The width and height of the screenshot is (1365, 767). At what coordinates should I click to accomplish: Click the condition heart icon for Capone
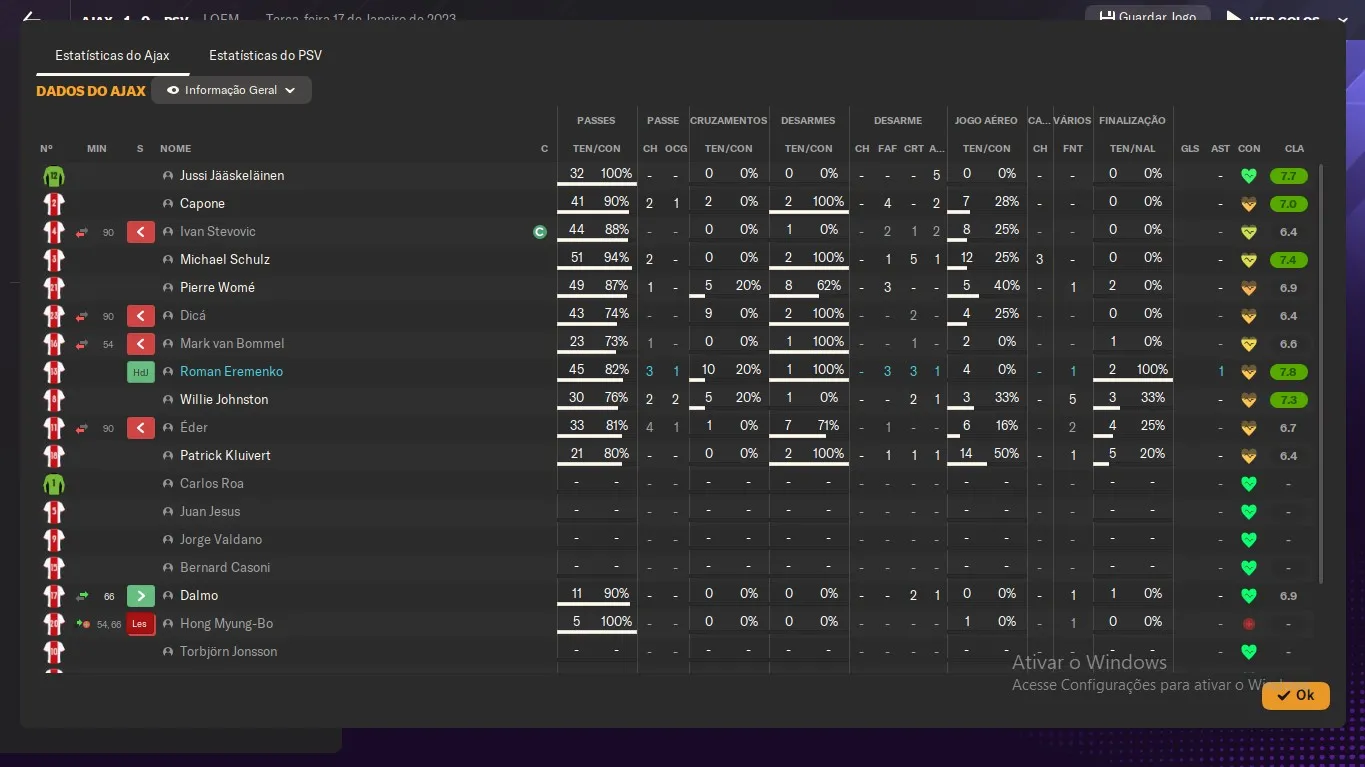pos(1248,204)
